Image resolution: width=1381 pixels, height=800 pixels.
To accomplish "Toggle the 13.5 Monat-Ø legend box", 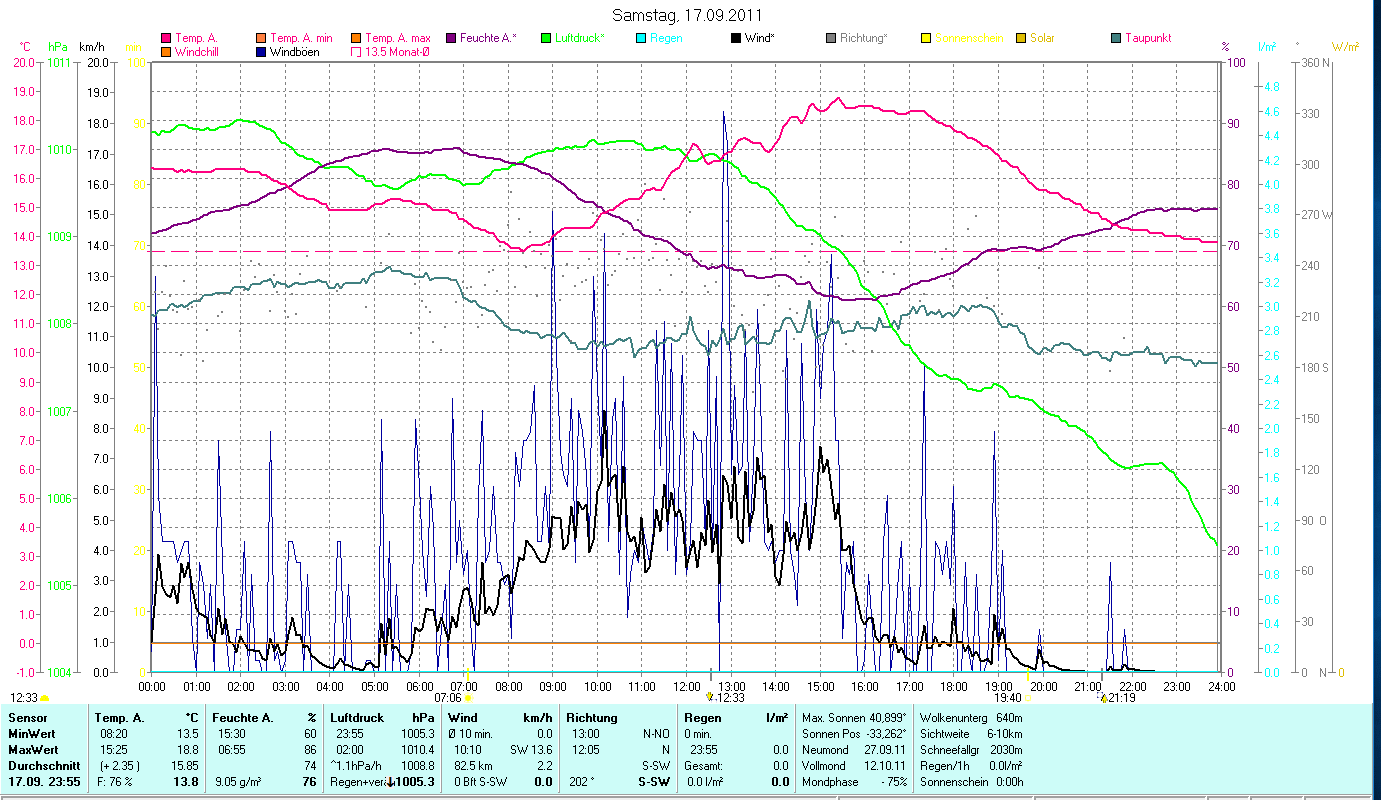I will click(356, 51).
